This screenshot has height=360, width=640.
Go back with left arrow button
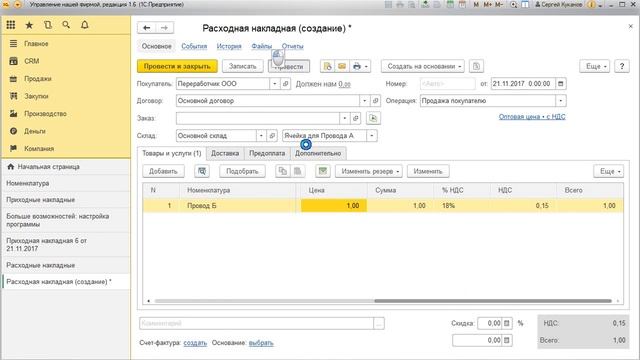[x=147, y=28]
